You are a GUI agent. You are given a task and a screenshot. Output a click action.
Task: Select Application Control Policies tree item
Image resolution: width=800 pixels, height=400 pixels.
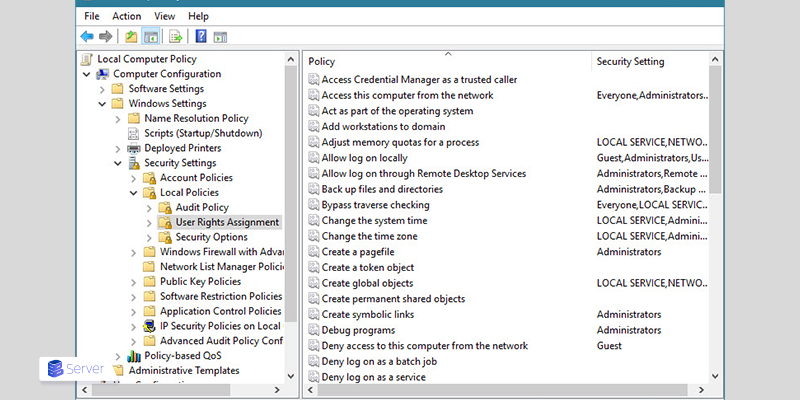coord(220,311)
